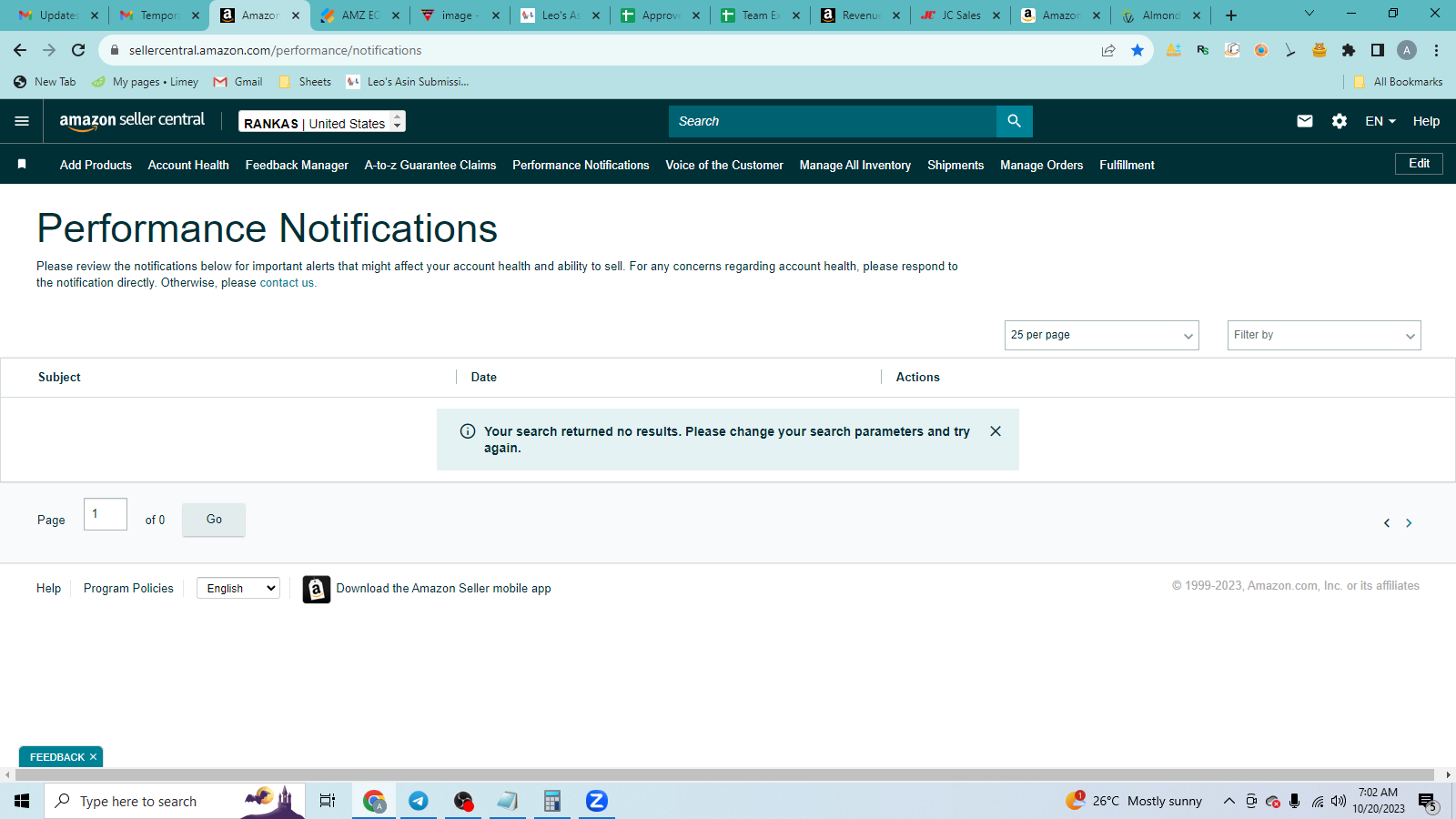Open Shipments menu item
The image size is (1456, 819).
tap(955, 165)
